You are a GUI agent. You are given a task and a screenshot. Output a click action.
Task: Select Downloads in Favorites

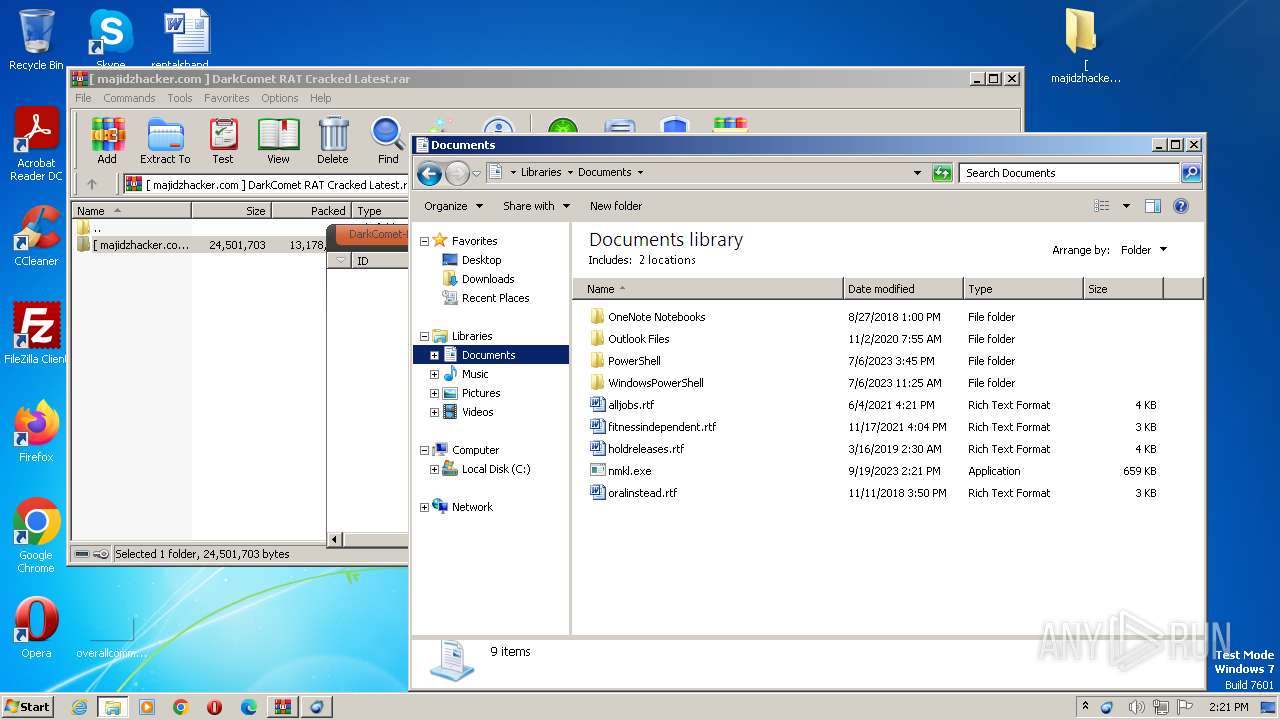pyautogui.click(x=478, y=279)
